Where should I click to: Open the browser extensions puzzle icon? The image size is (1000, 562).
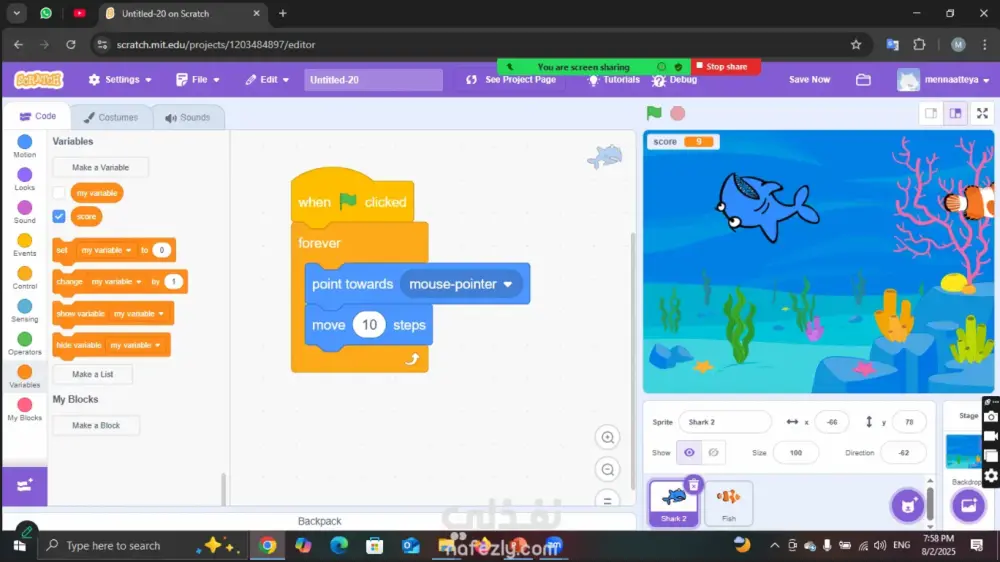coord(919,45)
